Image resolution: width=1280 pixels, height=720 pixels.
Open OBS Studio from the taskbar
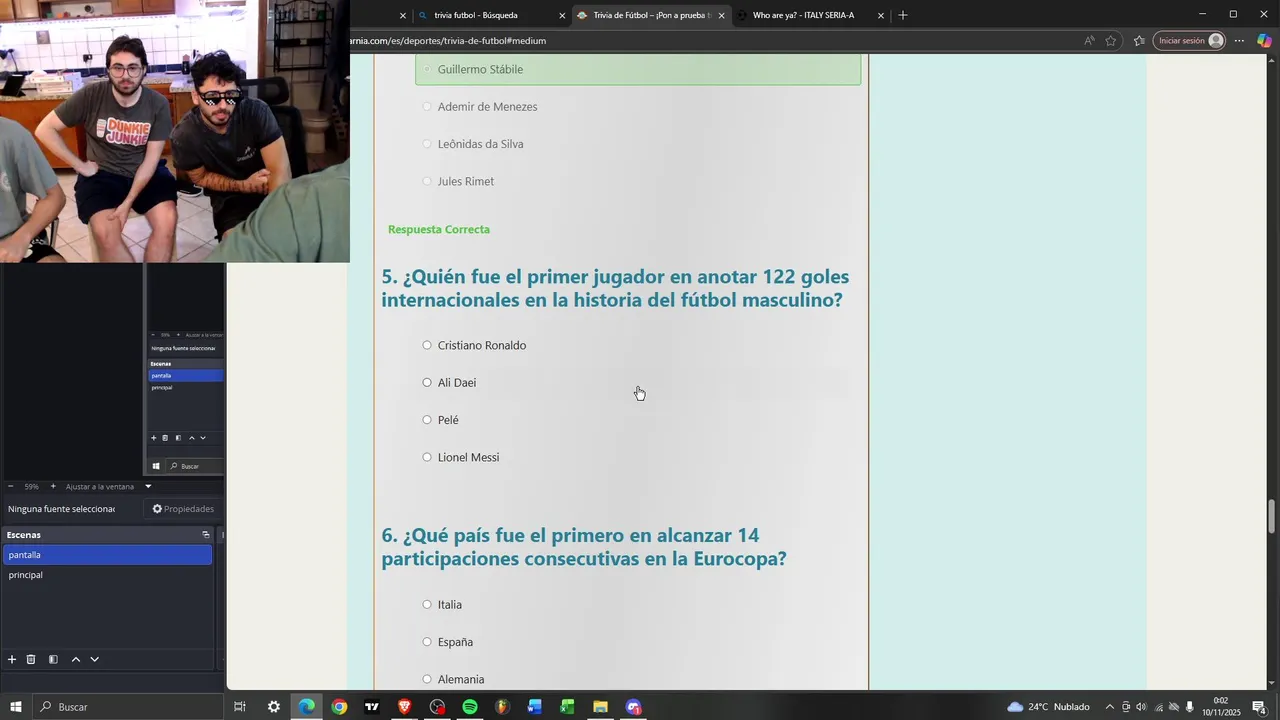click(437, 707)
